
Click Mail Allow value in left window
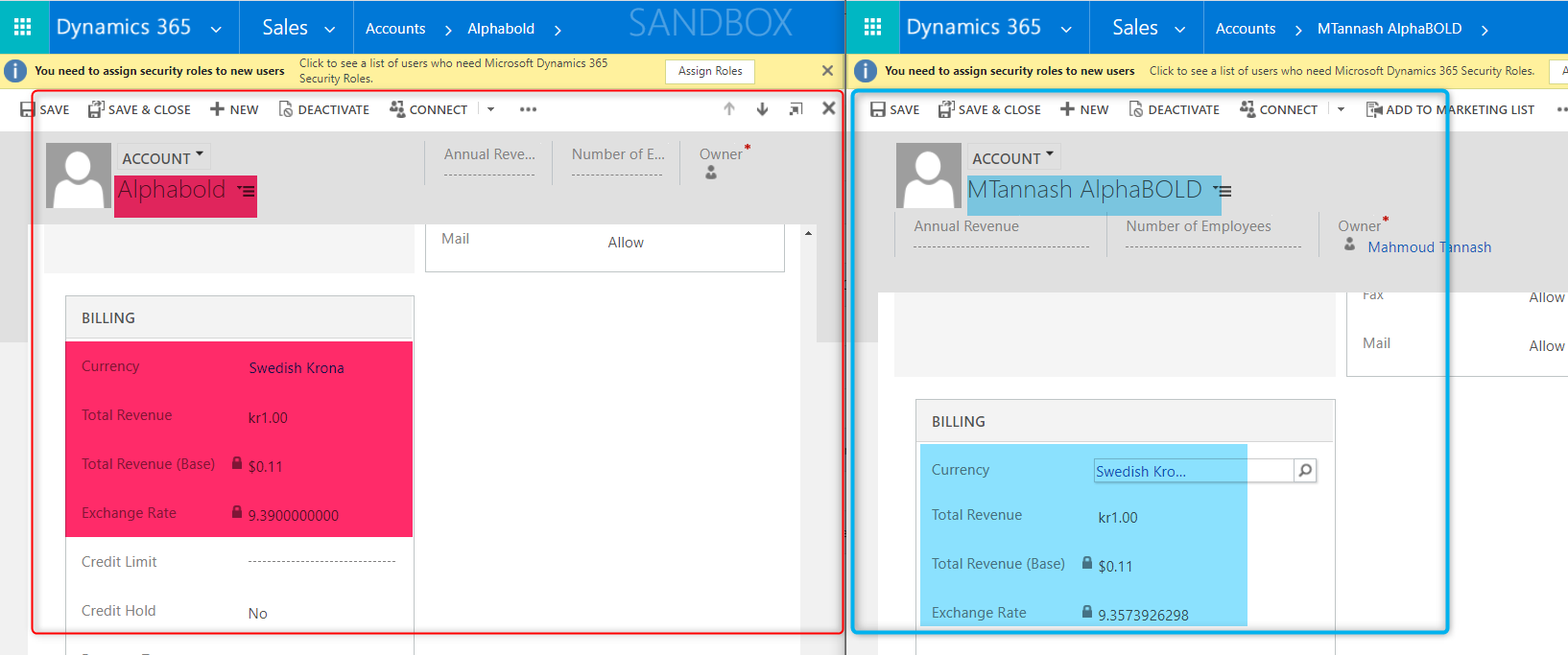[x=626, y=243]
